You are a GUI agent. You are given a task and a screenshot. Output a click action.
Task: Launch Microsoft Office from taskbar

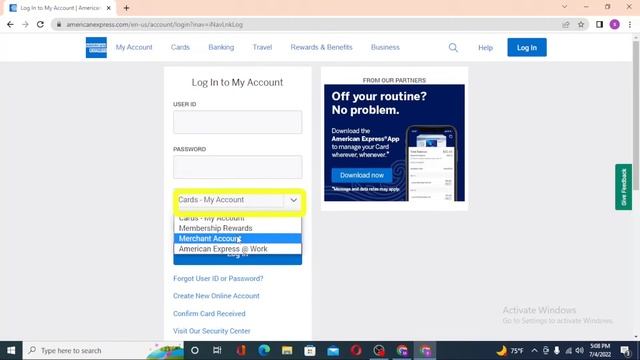pos(241,351)
